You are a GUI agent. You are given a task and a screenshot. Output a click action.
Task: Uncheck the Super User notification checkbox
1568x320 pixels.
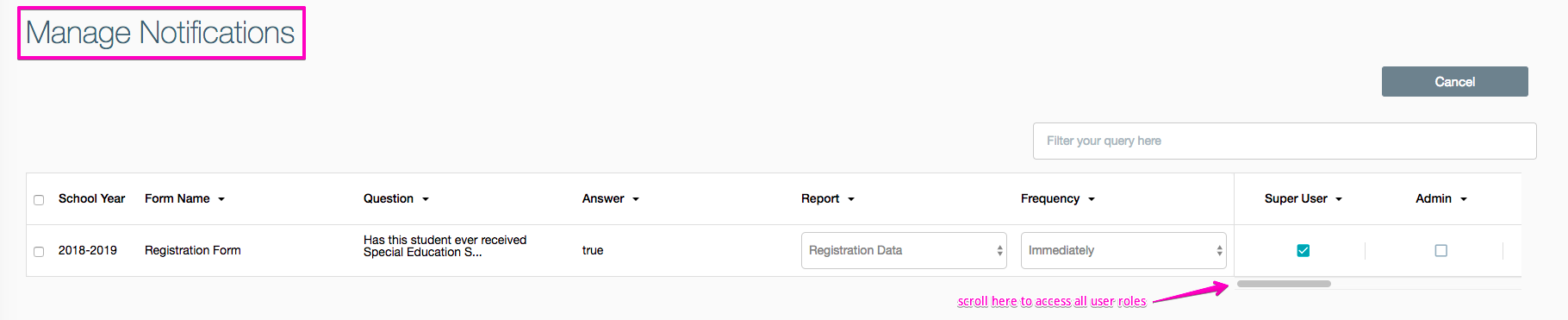coord(1304,251)
